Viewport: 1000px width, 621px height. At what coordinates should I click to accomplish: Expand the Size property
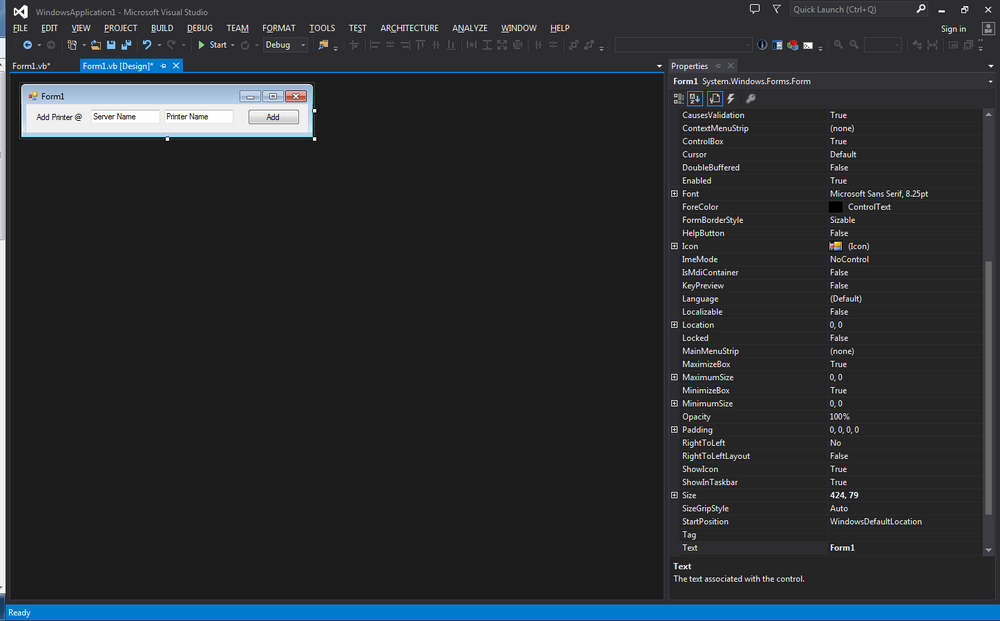point(674,495)
